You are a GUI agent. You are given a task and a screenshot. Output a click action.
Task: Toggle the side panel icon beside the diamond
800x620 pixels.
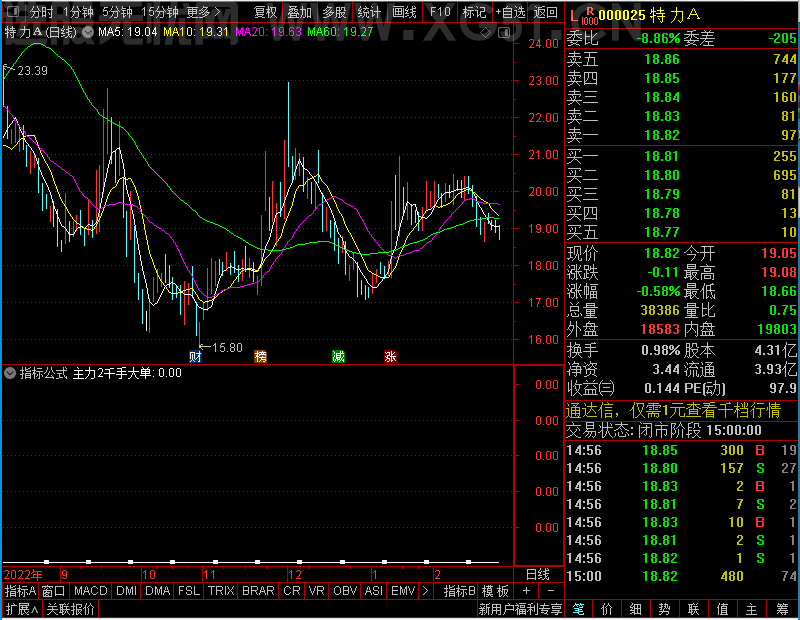click(x=504, y=33)
